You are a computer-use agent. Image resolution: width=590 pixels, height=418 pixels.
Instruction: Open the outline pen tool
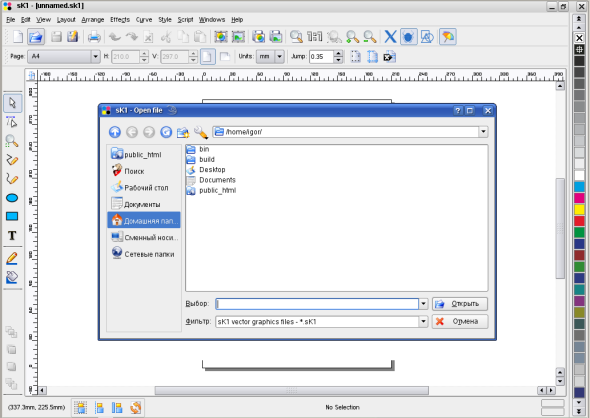pyautogui.click(x=12, y=258)
